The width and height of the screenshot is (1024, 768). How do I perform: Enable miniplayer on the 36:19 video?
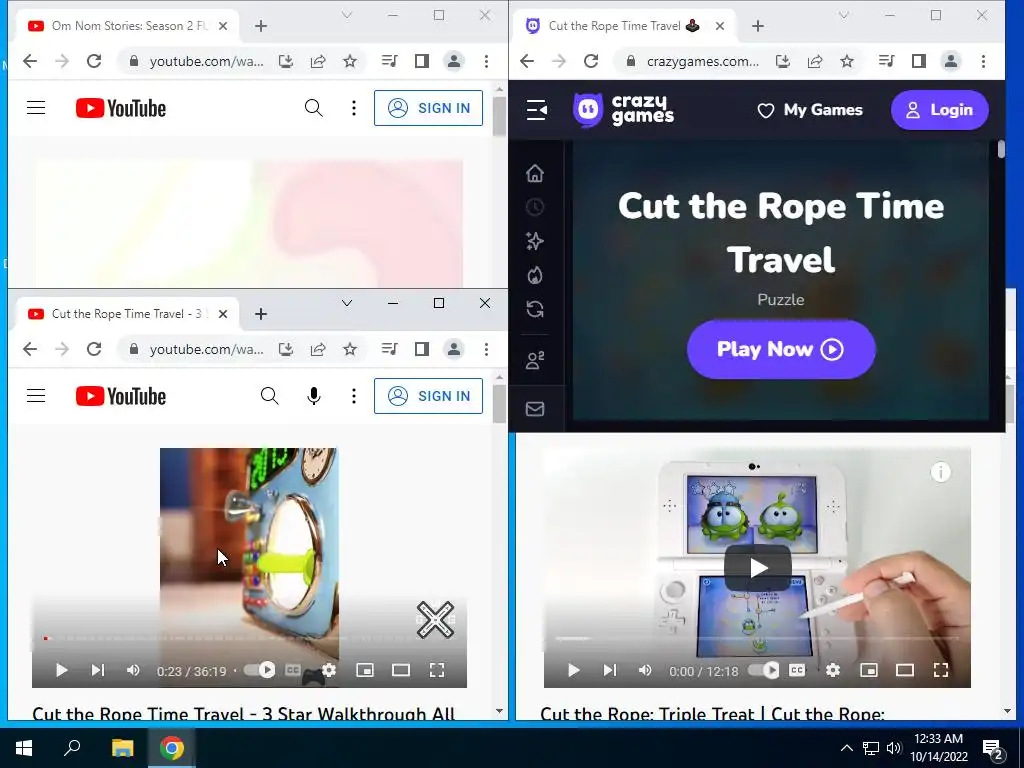(365, 670)
